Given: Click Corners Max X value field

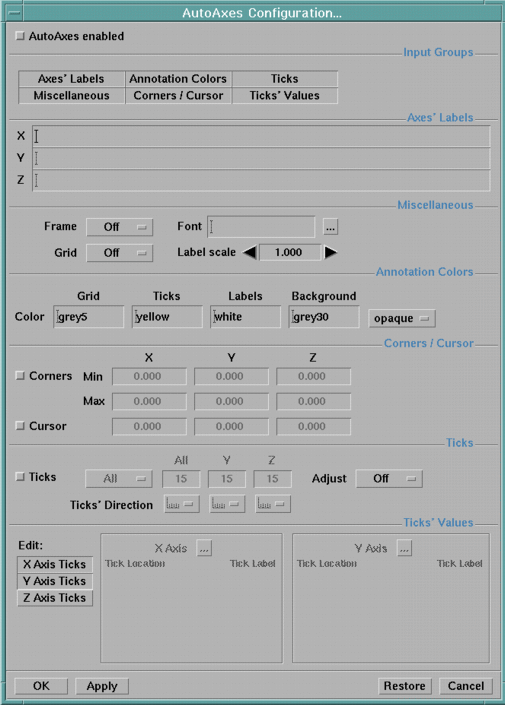Looking at the screenshot, I should [x=149, y=402].
